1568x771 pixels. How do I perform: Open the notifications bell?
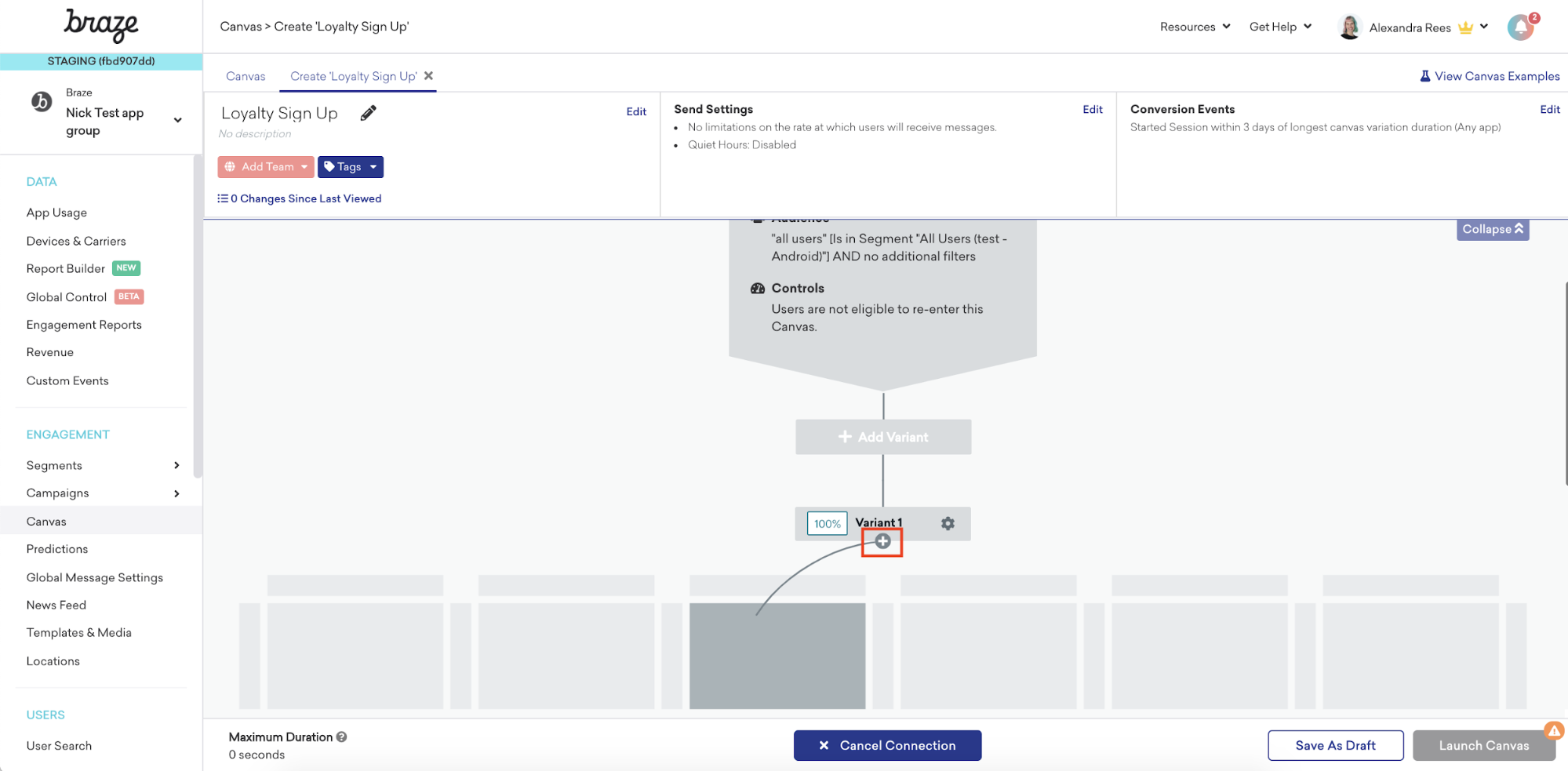point(1521,27)
